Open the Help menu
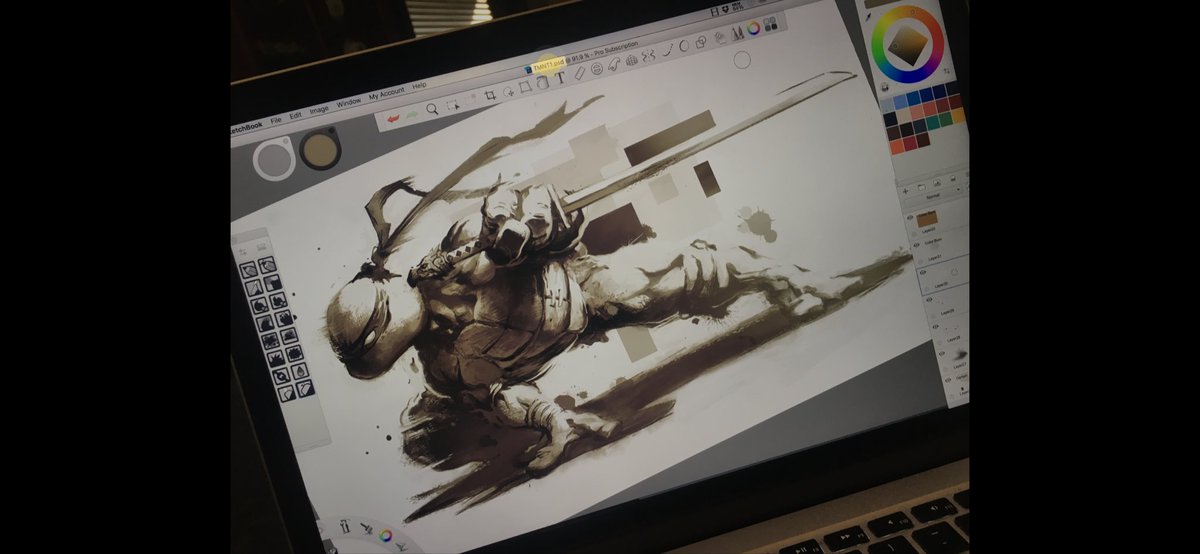 [x=419, y=86]
